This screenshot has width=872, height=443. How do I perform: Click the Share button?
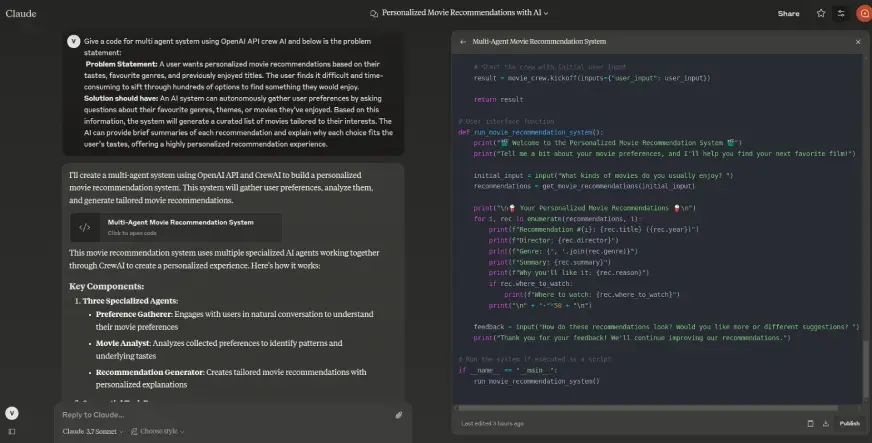(x=788, y=14)
